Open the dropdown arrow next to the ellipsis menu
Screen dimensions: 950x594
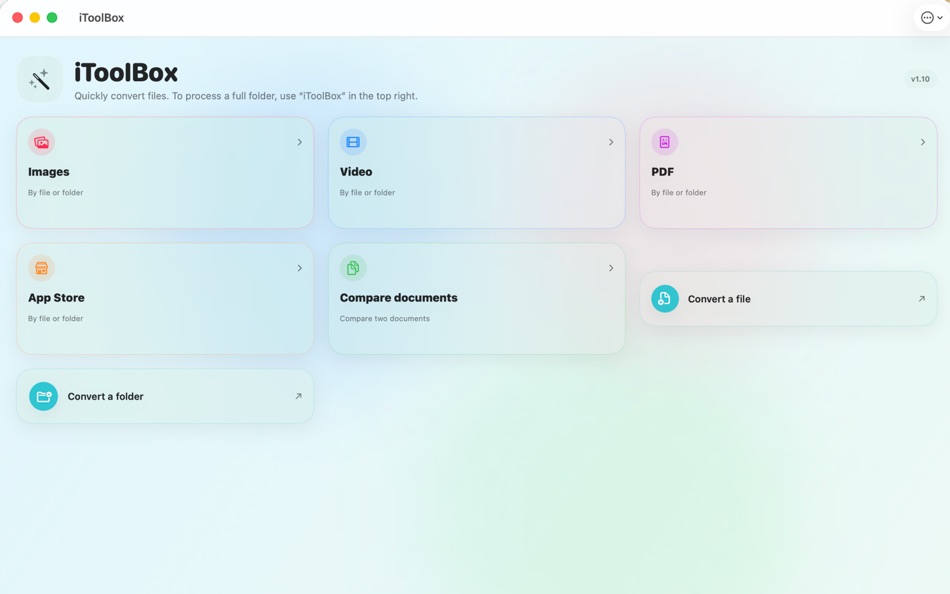[x=941, y=16]
